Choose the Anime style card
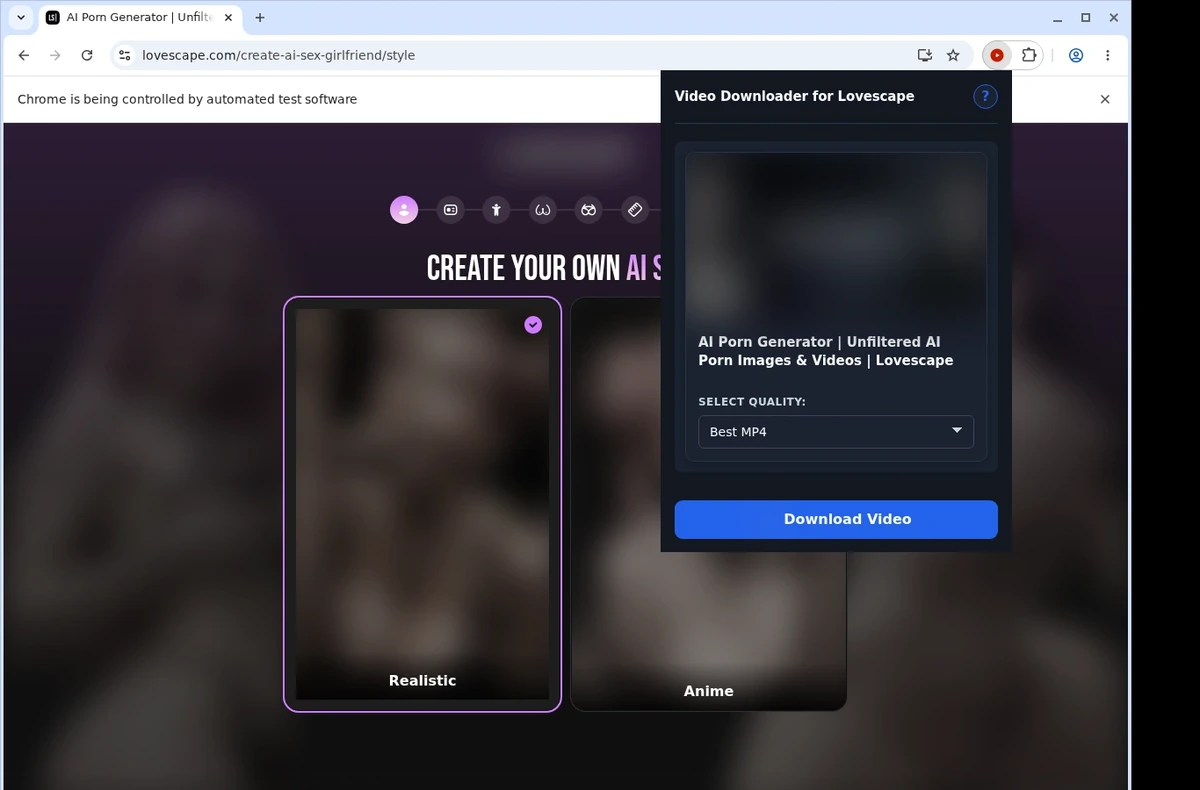1200x790 pixels. point(708,504)
